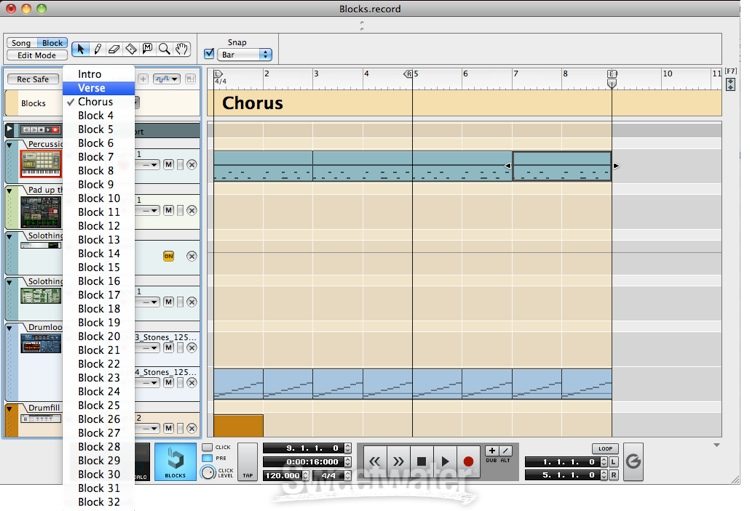The width and height of the screenshot is (750, 511).
Task: Choose Verse from the block list
Action: (x=91, y=88)
